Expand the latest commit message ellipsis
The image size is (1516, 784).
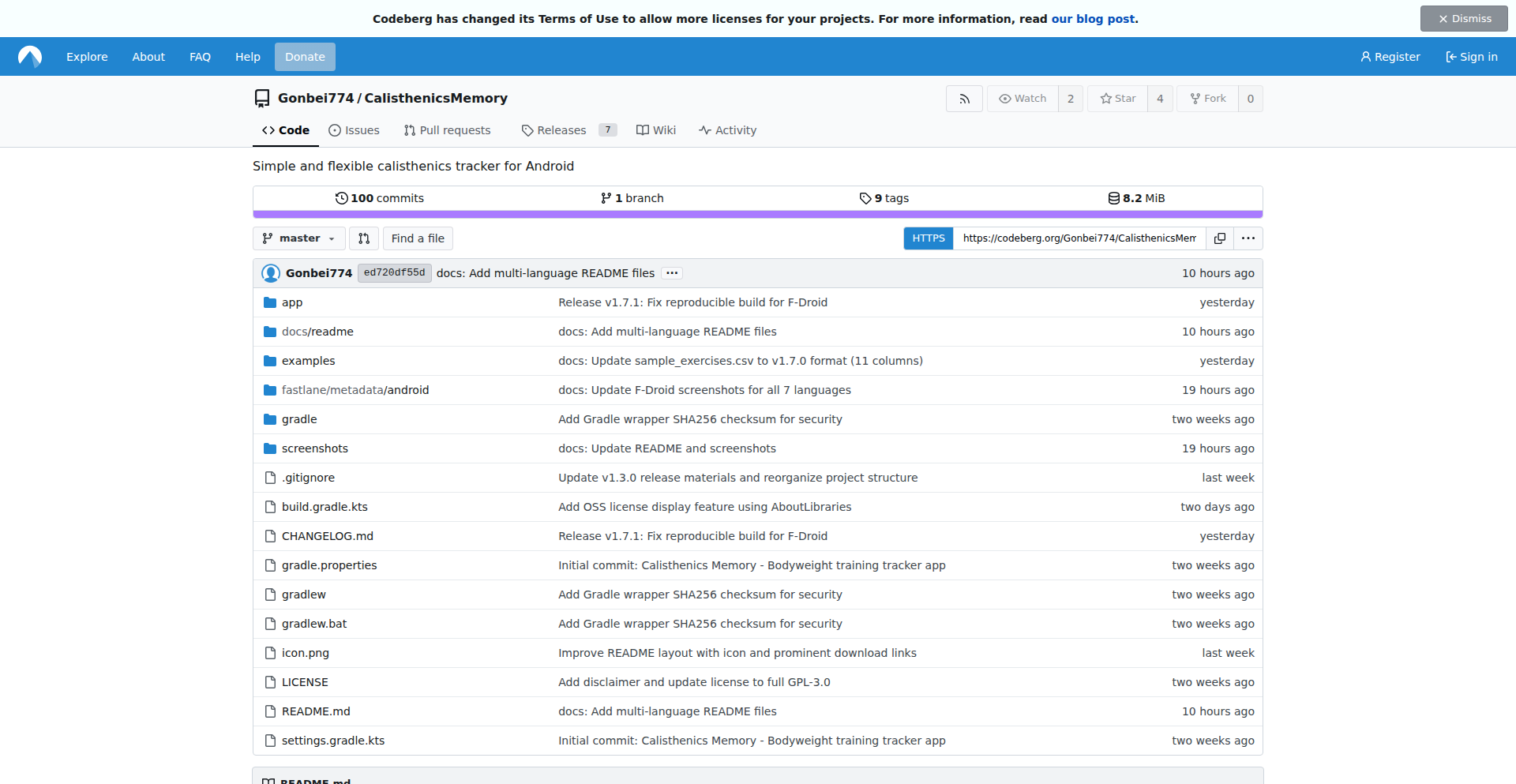pyautogui.click(x=672, y=273)
